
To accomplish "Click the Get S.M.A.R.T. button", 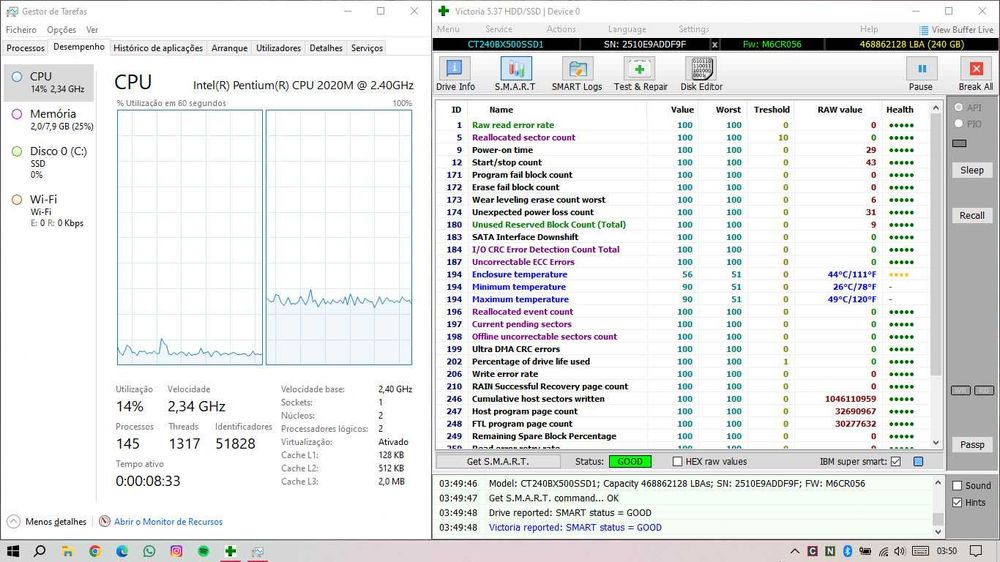I will tap(497, 461).
